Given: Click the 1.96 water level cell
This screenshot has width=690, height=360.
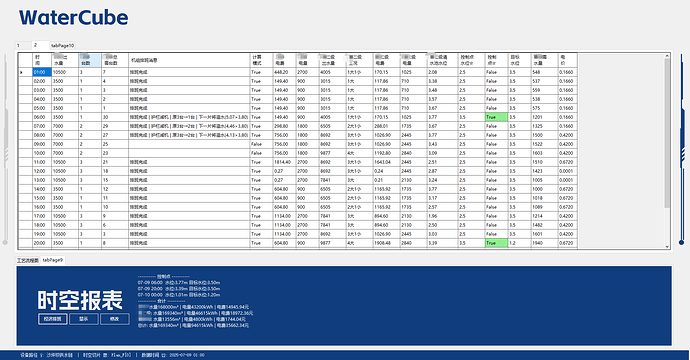Looking at the screenshot, I should coord(442,216).
